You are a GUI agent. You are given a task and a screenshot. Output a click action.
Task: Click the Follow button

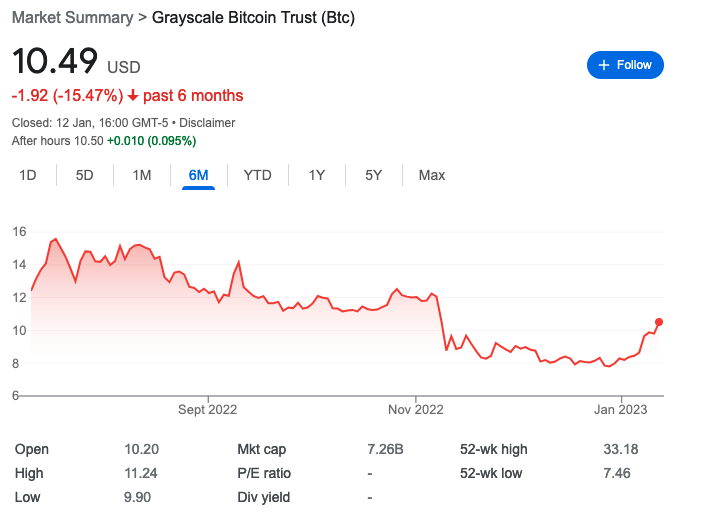pos(625,65)
